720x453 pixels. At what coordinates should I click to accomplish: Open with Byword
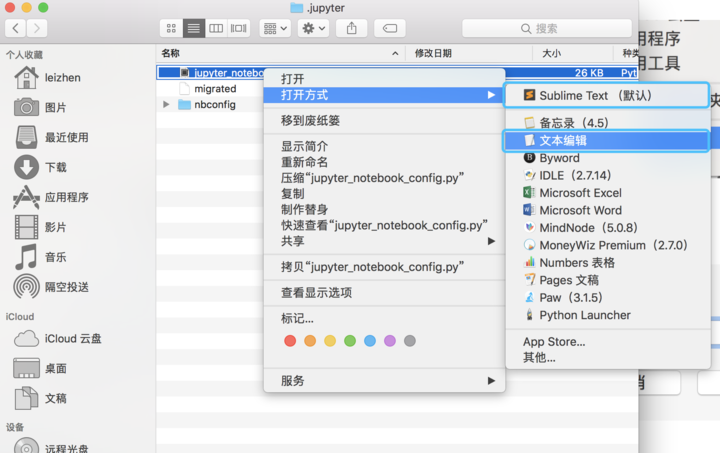[x=608, y=158]
